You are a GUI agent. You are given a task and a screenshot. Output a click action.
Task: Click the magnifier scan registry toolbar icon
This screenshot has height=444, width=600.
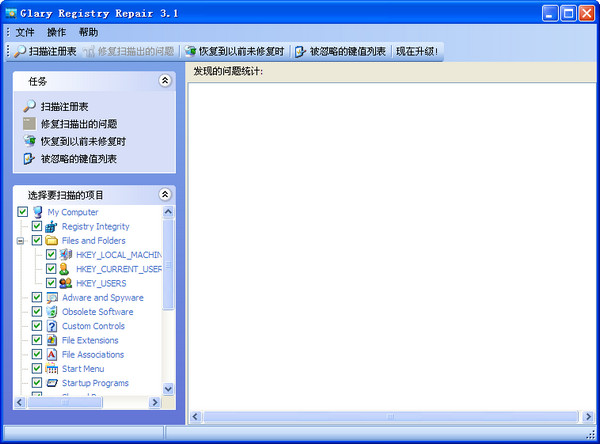(20, 51)
